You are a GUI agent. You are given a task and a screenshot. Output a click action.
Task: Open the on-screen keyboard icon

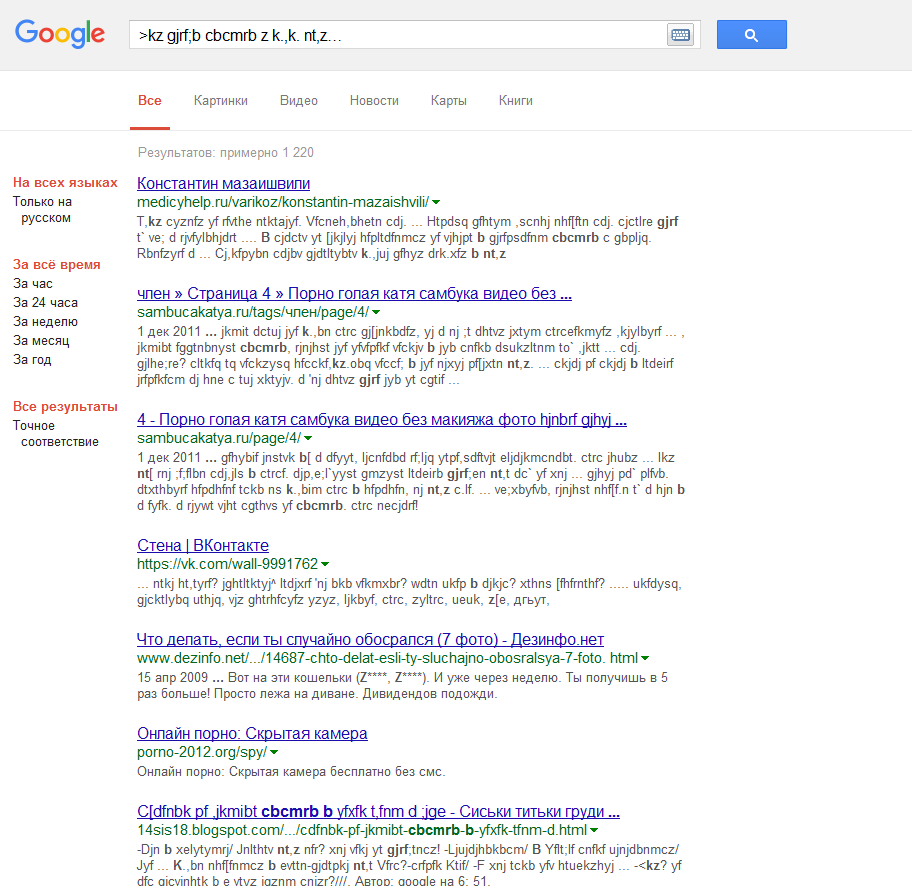pyautogui.click(x=680, y=35)
